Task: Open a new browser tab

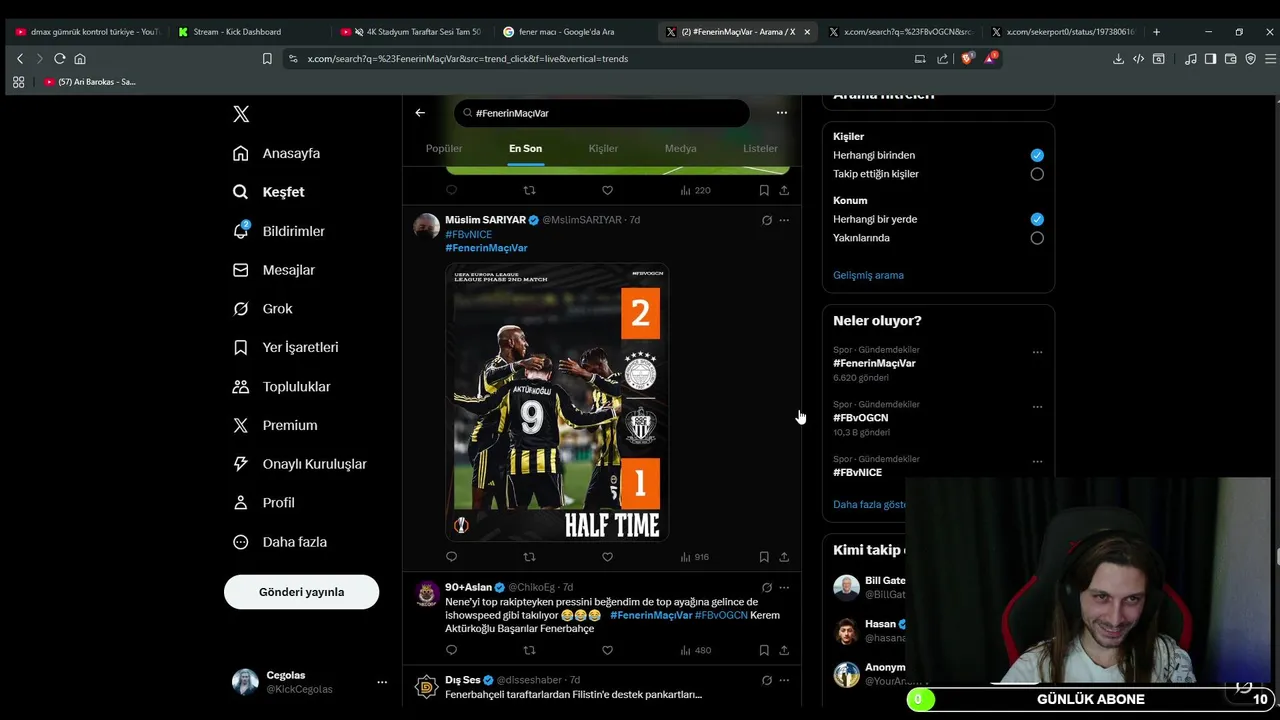Action: tap(1157, 32)
